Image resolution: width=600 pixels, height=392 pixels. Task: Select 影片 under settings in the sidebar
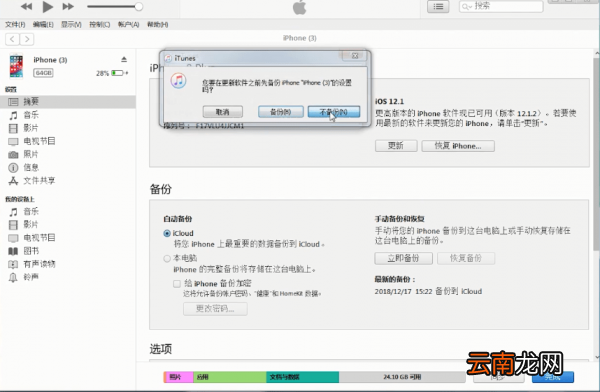[68, 128]
